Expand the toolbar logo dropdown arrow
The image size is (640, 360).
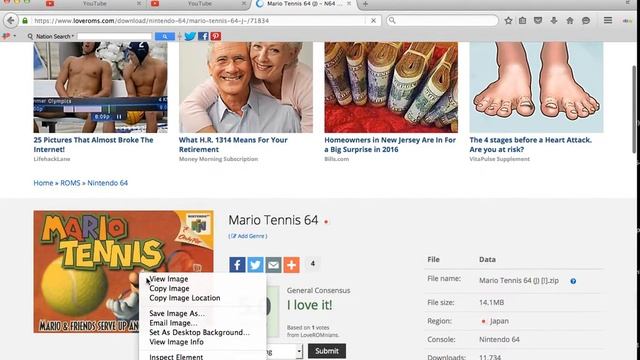(15, 36)
